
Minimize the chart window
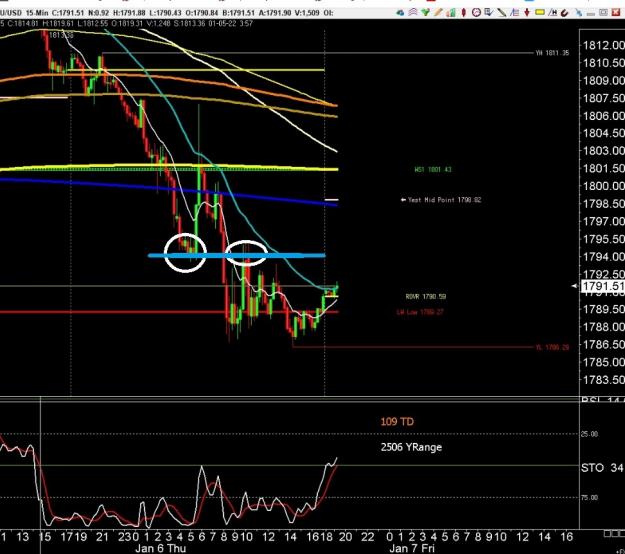(x=591, y=14)
